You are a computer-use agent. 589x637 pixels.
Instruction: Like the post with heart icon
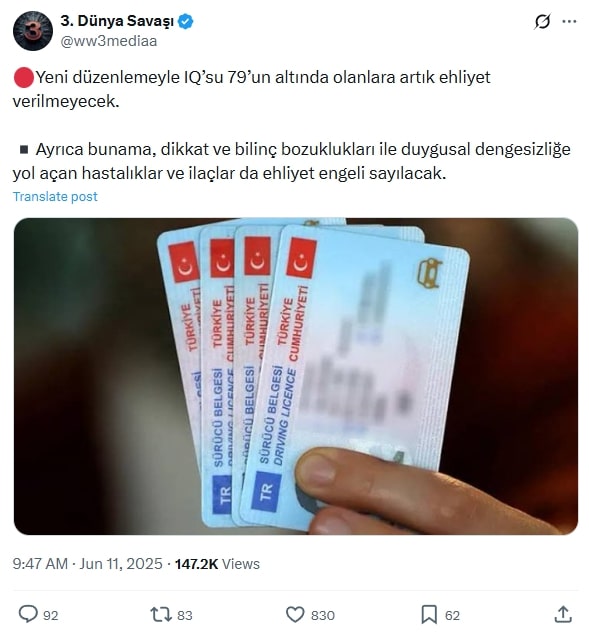(x=295, y=614)
